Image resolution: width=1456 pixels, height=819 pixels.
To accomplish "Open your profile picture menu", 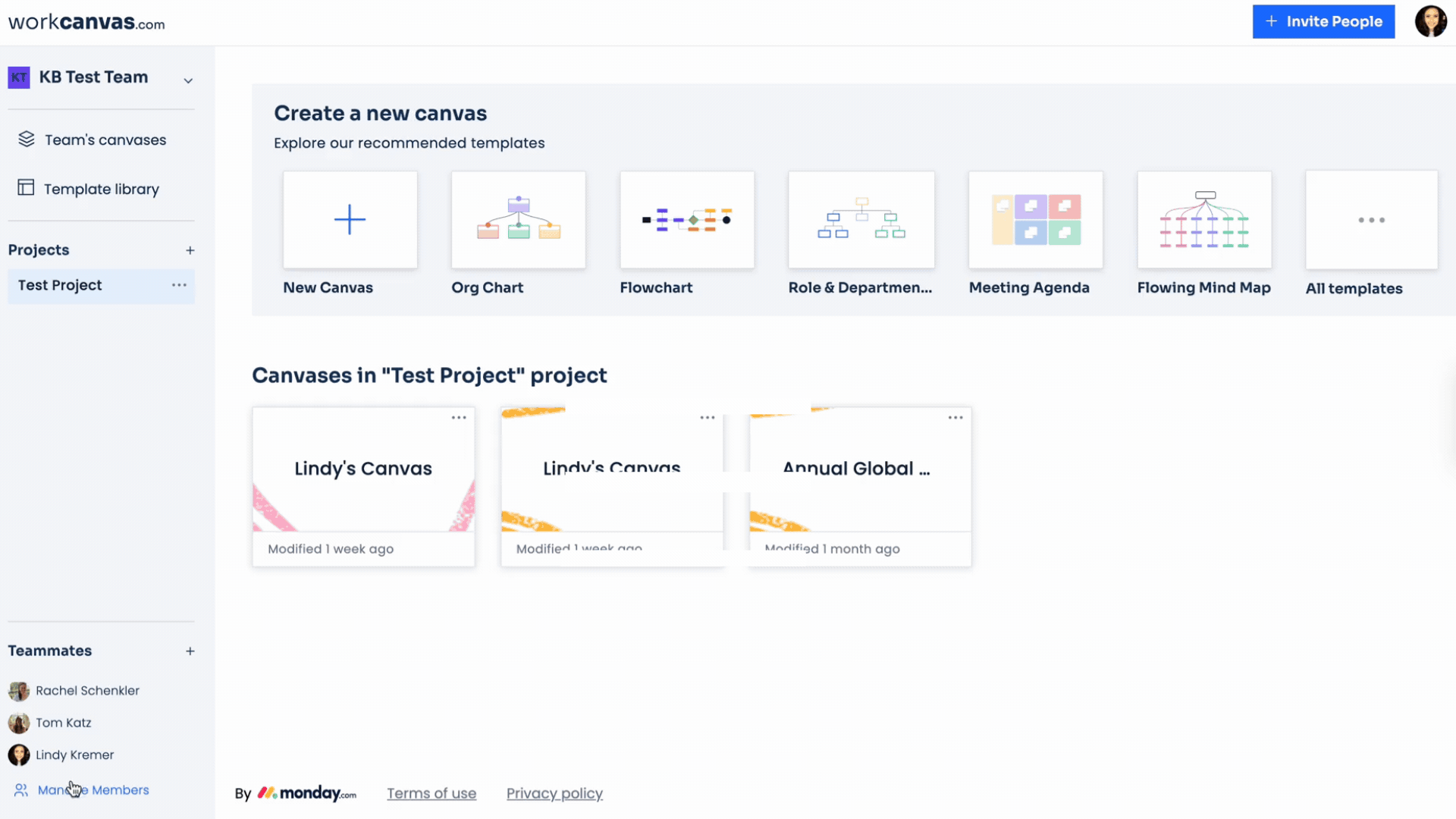I will pos(1432,21).
